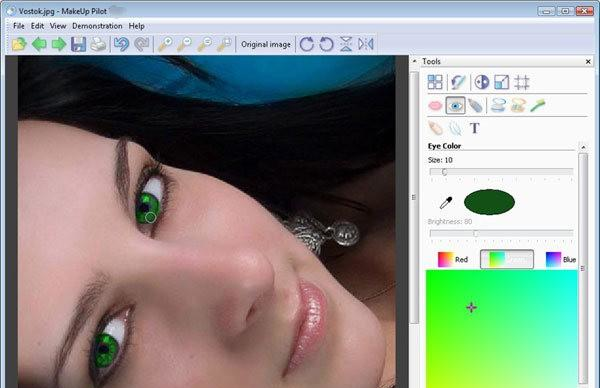Screen dimensions: 600x388
Task: Go to next image with green right arrow
Action: (x=59, y=44)
